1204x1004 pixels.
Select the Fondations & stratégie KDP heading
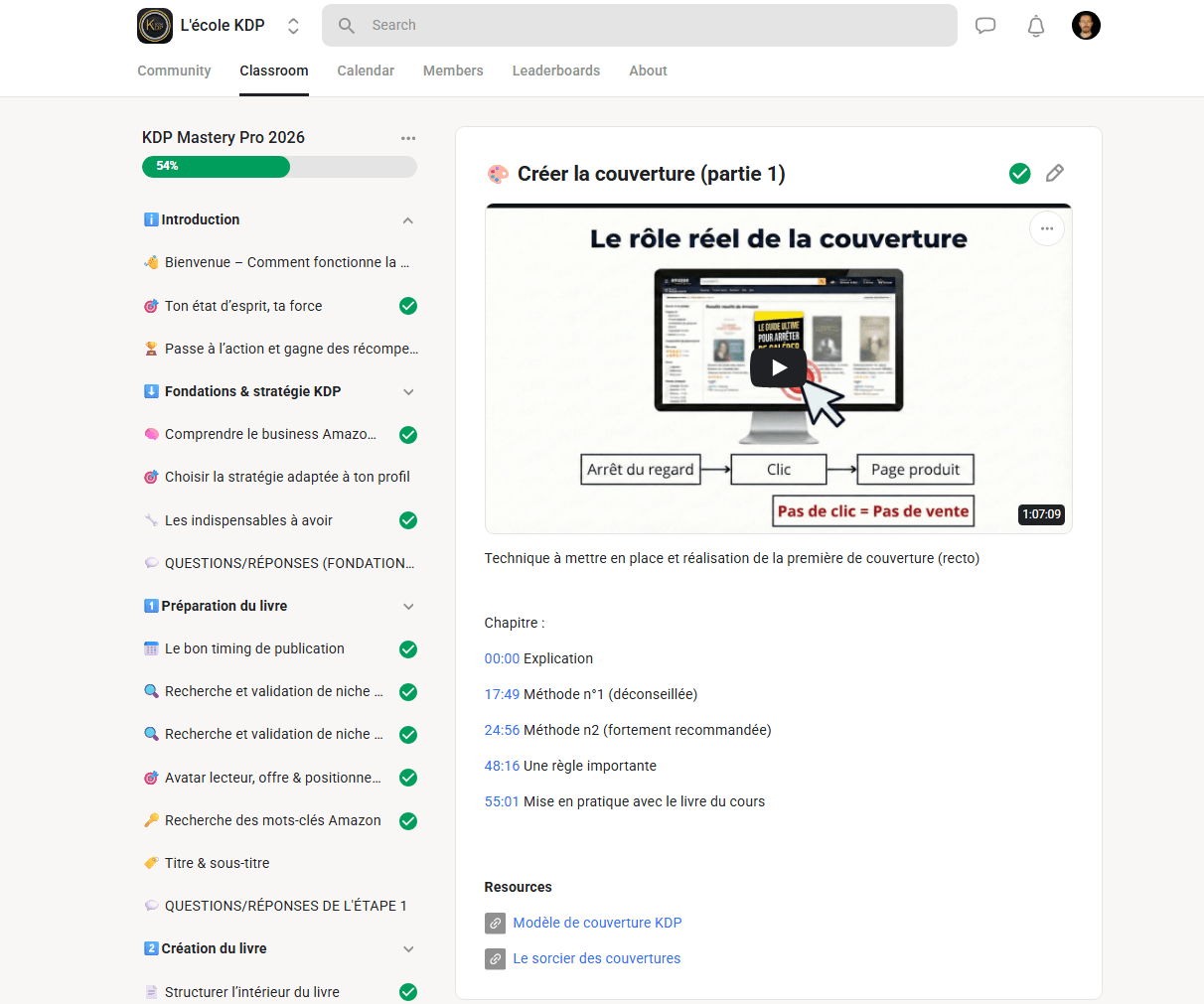[252, 391]
